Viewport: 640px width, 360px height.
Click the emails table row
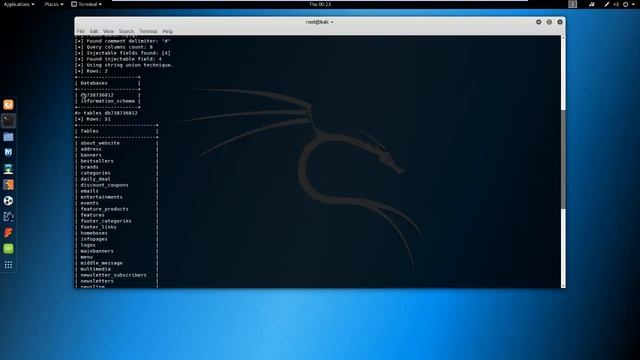[x=89, y=191]
